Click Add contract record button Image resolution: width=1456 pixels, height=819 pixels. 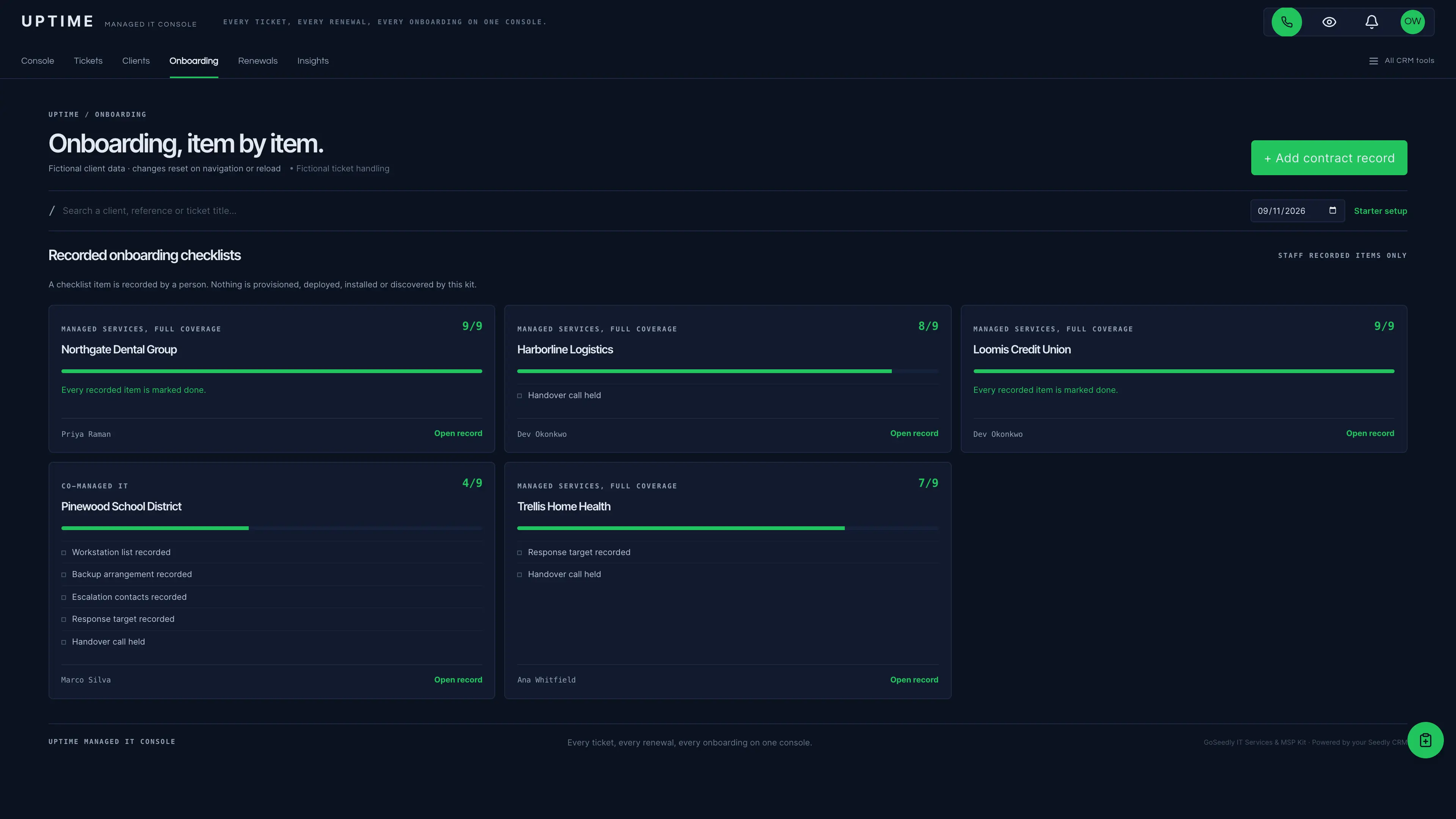[x=1329, y=158]
